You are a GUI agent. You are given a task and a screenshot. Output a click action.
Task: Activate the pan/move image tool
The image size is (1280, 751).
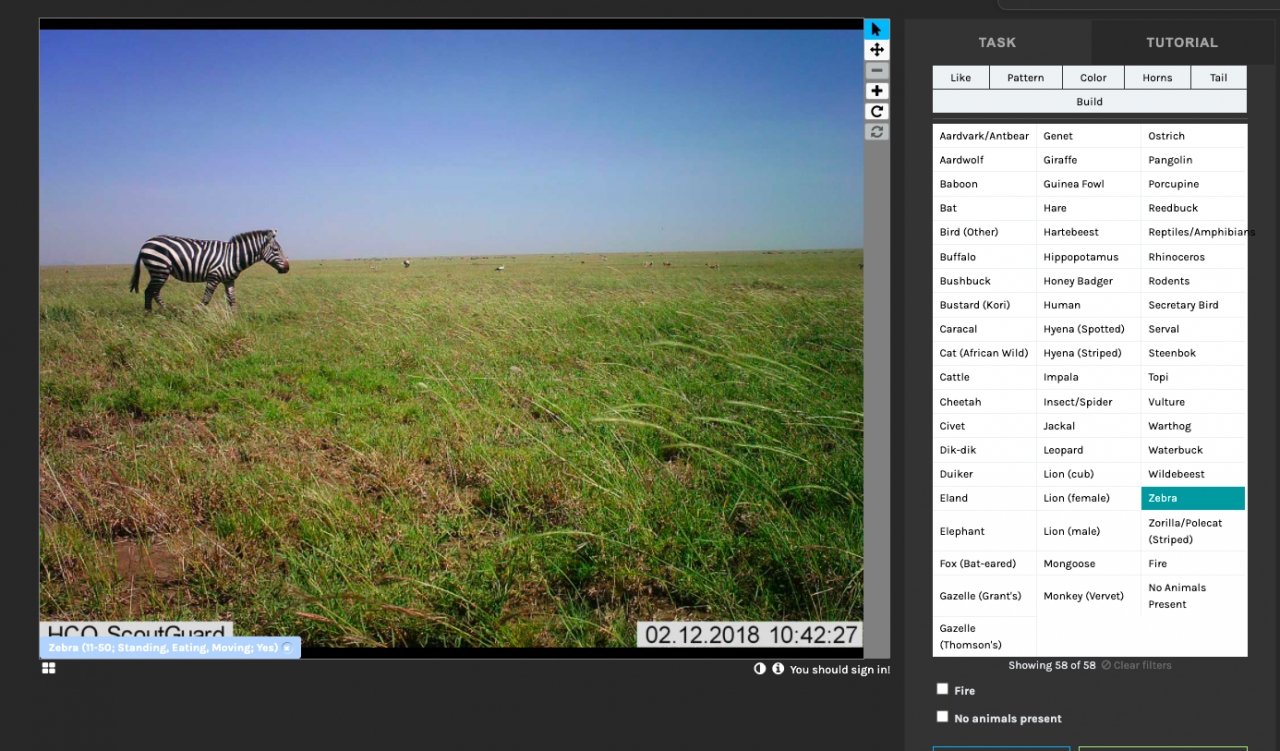877,50
